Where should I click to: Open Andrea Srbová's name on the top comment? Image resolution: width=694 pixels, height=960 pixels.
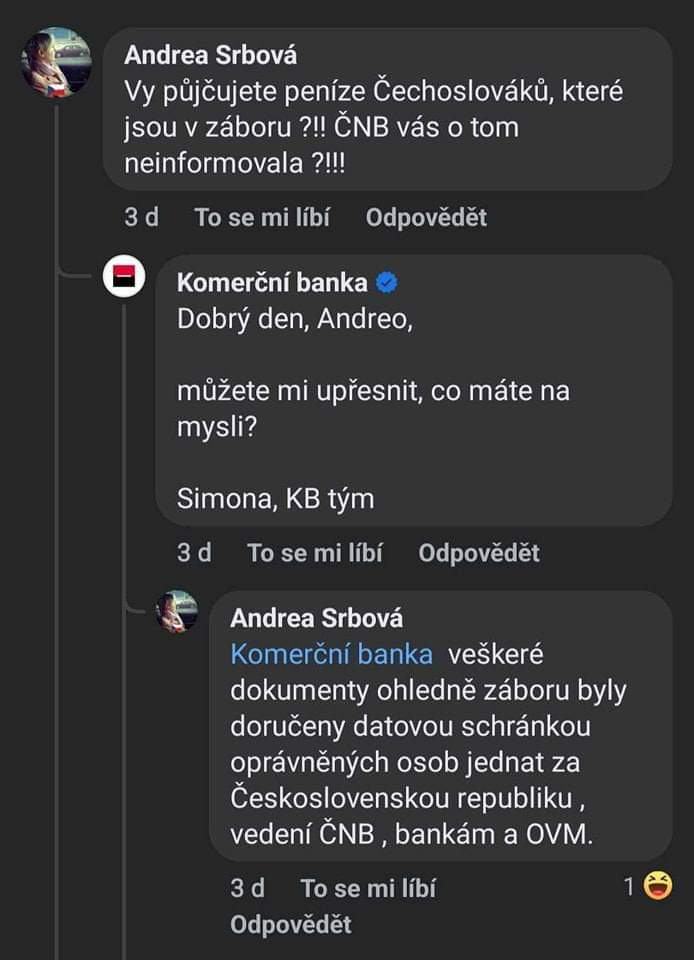[211, 56]
